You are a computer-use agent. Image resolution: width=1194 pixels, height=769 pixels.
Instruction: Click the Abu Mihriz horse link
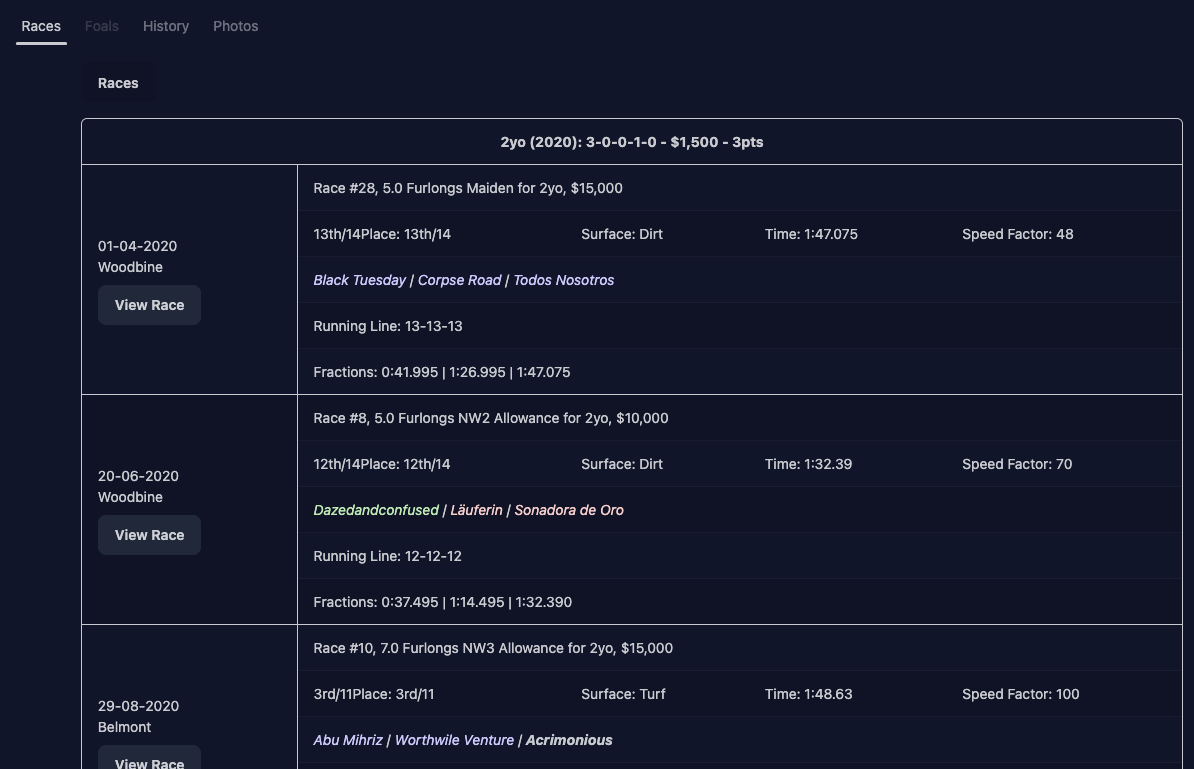point(348,740)
